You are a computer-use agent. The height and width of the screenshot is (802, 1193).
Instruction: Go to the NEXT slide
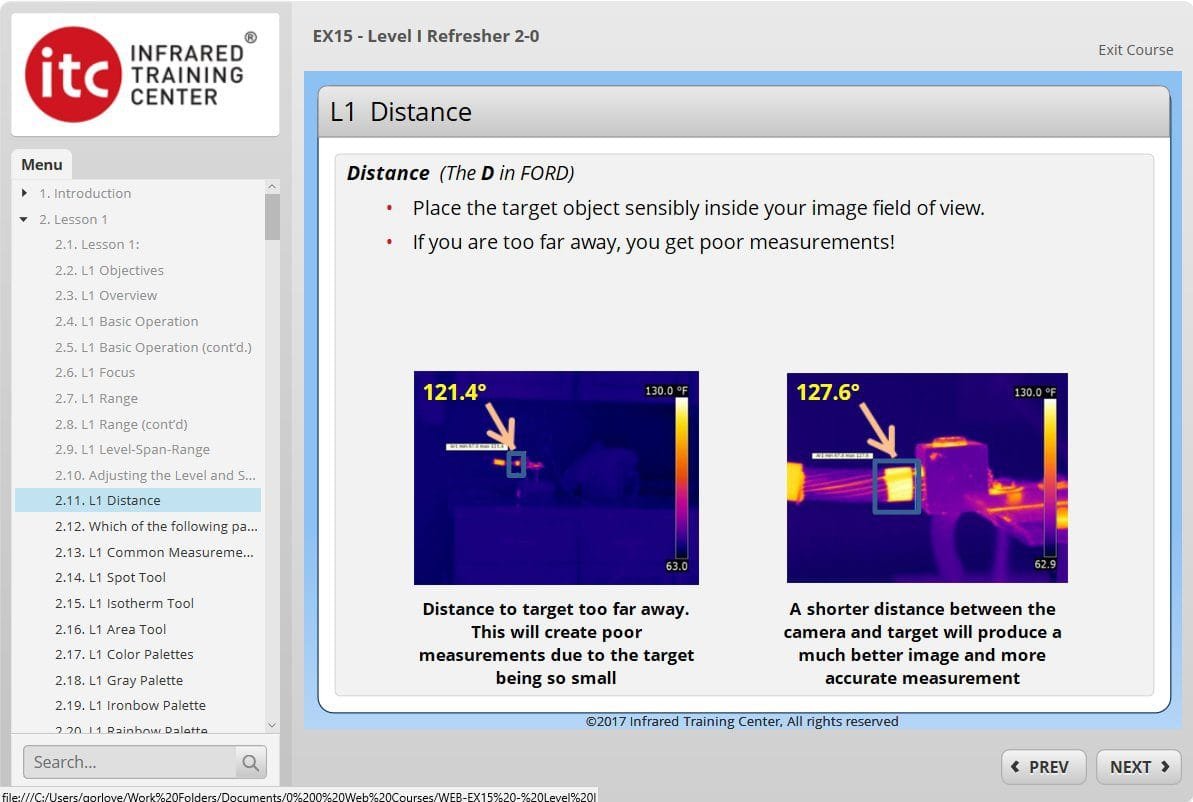(x=1139, y=767)
